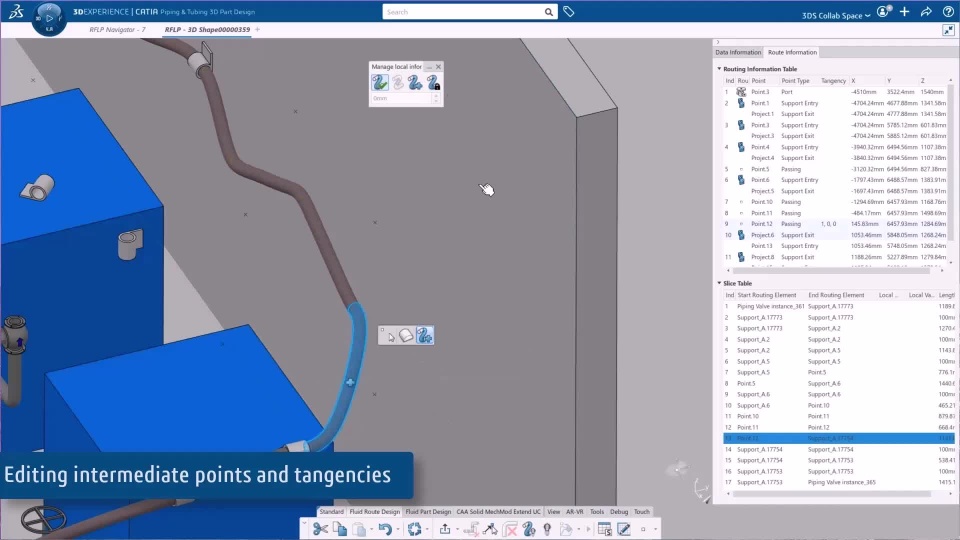This screenshot has width=960, height=540.
Task: Open the dropdown arrow next to Export icon
Action: [x=457, y=530]
